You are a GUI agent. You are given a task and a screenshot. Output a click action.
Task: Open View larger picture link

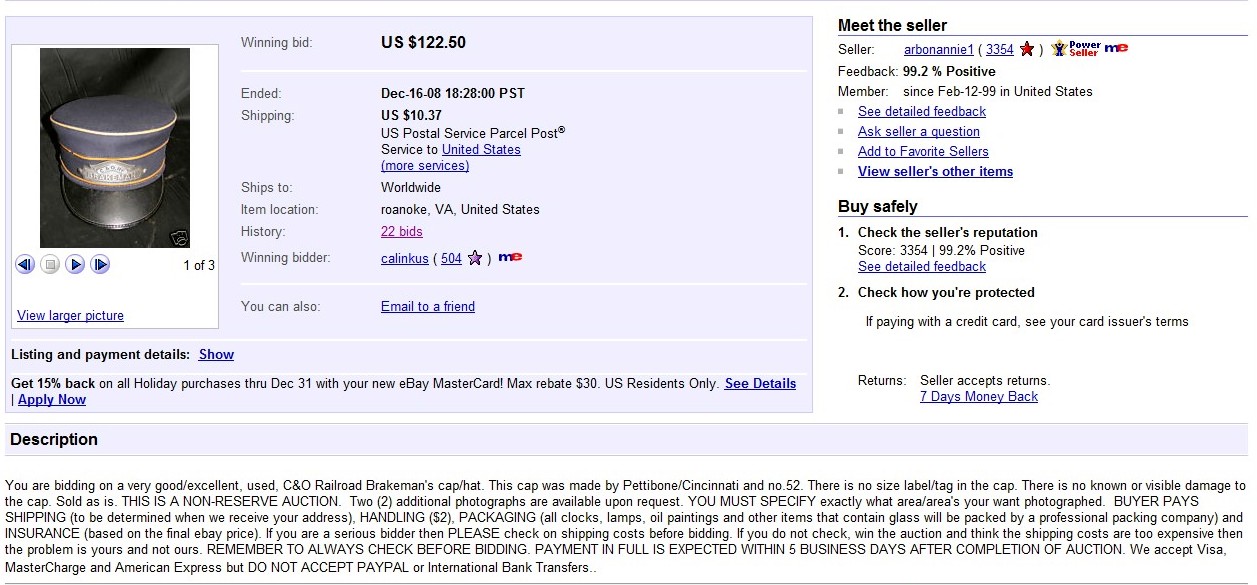70,316
